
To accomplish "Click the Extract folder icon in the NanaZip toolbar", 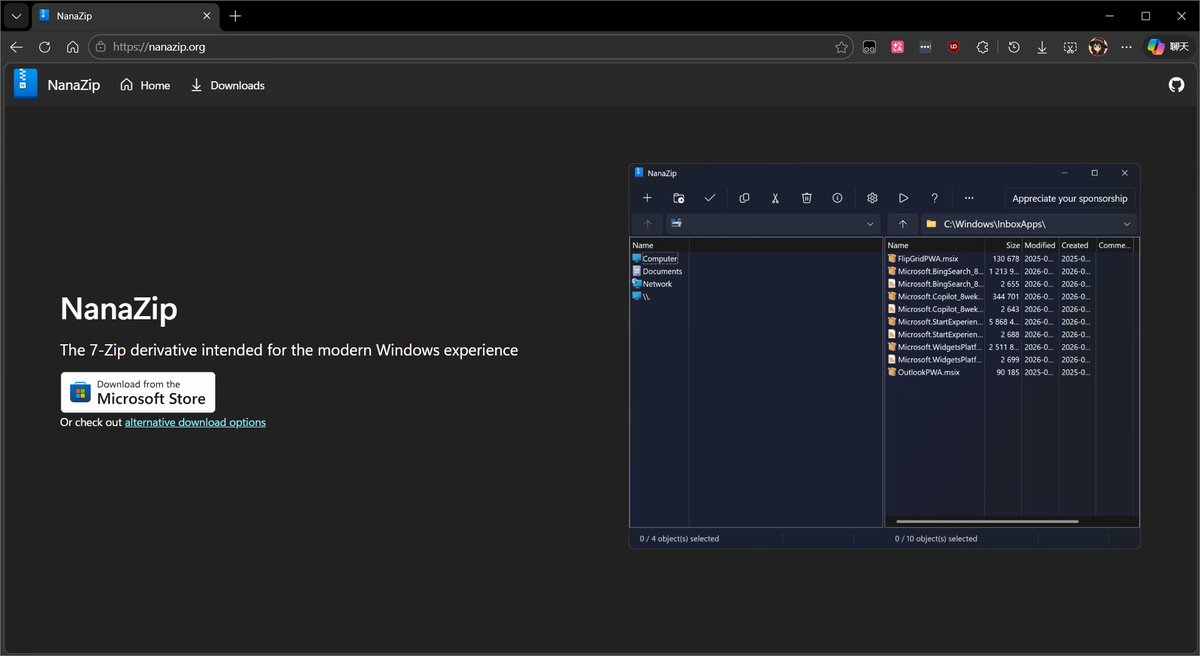I will 679,198.
